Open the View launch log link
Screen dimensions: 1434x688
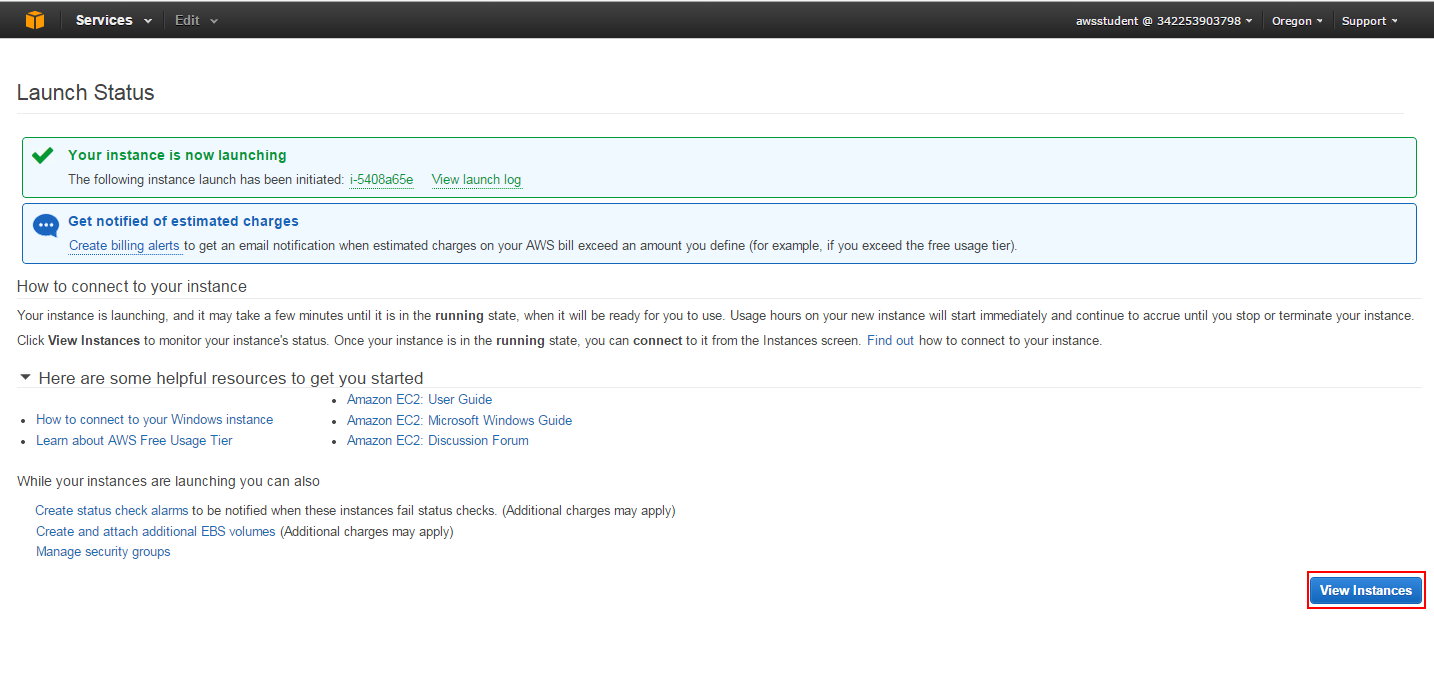tap(476, 180)
